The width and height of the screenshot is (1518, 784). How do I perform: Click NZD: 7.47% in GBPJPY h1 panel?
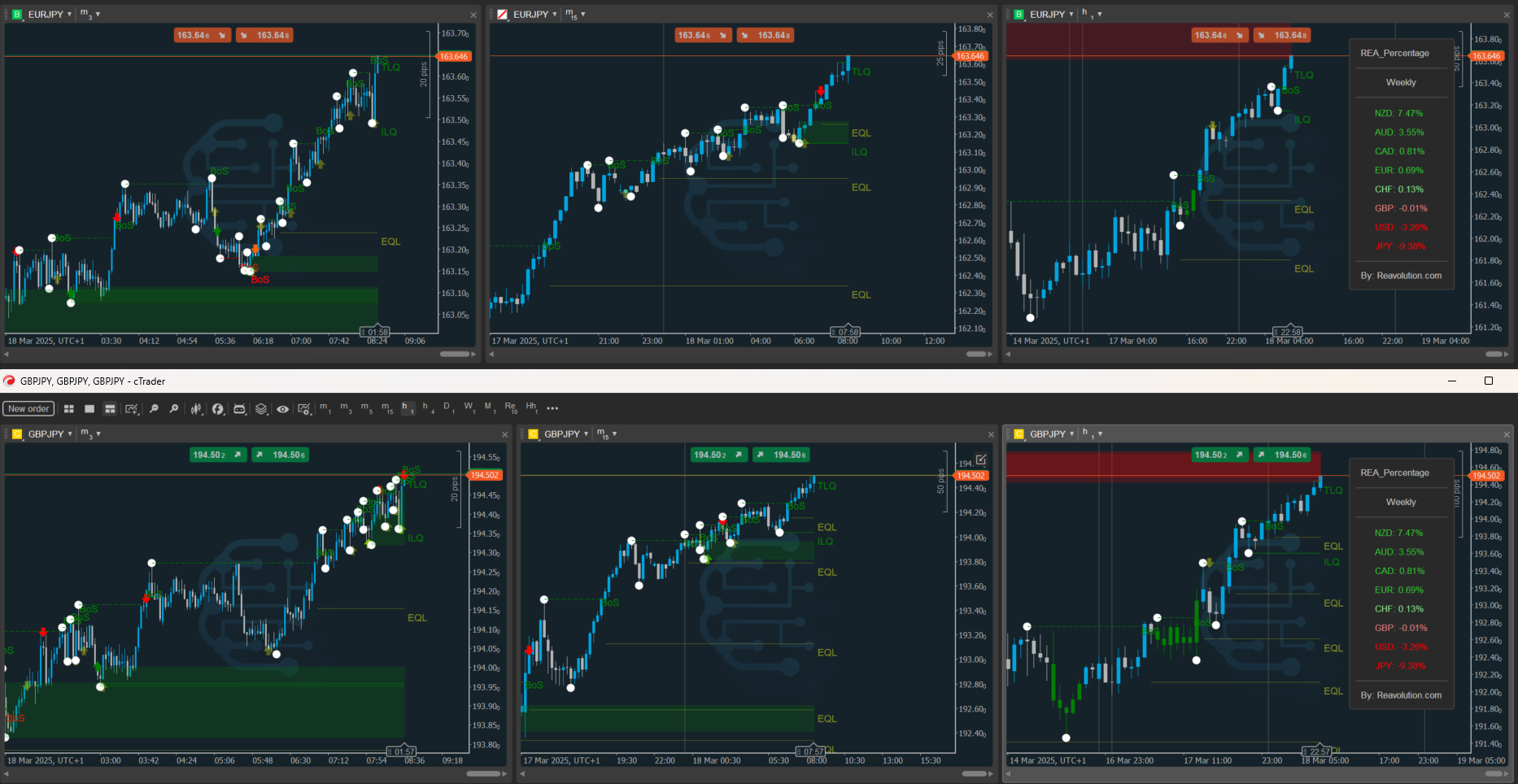1398,533
